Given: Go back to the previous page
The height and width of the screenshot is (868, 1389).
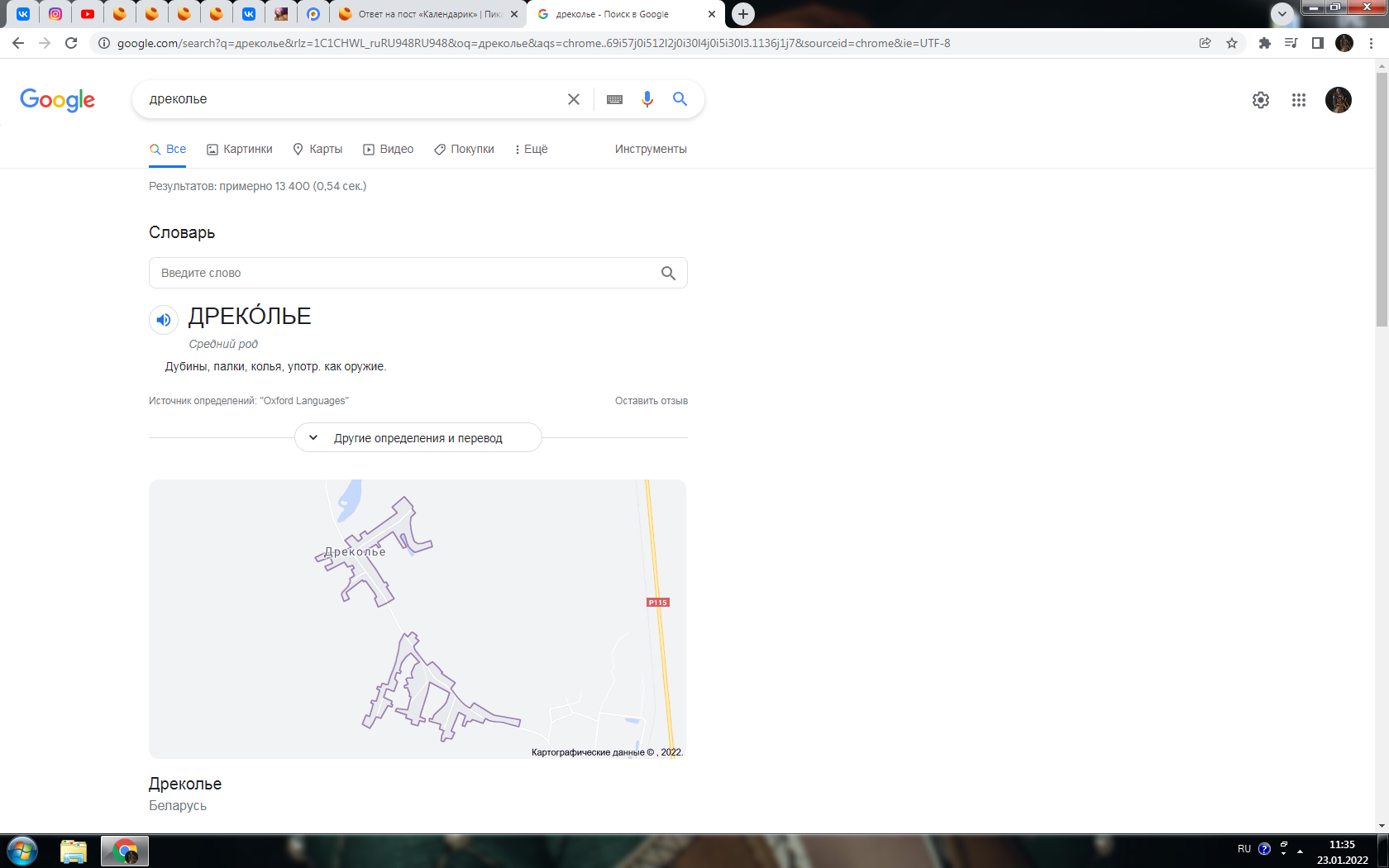Looking at the screenshot, I should [18, 43].
